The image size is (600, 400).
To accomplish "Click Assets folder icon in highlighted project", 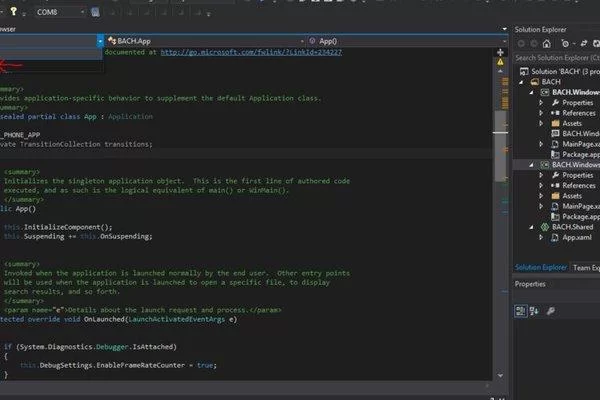I will pyautogui.click(x=555, y=196).
